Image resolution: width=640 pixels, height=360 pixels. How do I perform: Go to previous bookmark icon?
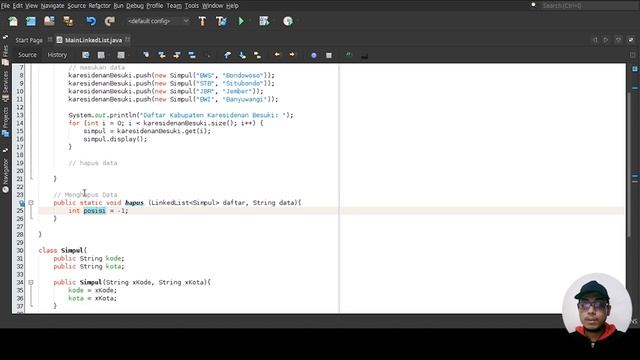[x=227, y=55]
